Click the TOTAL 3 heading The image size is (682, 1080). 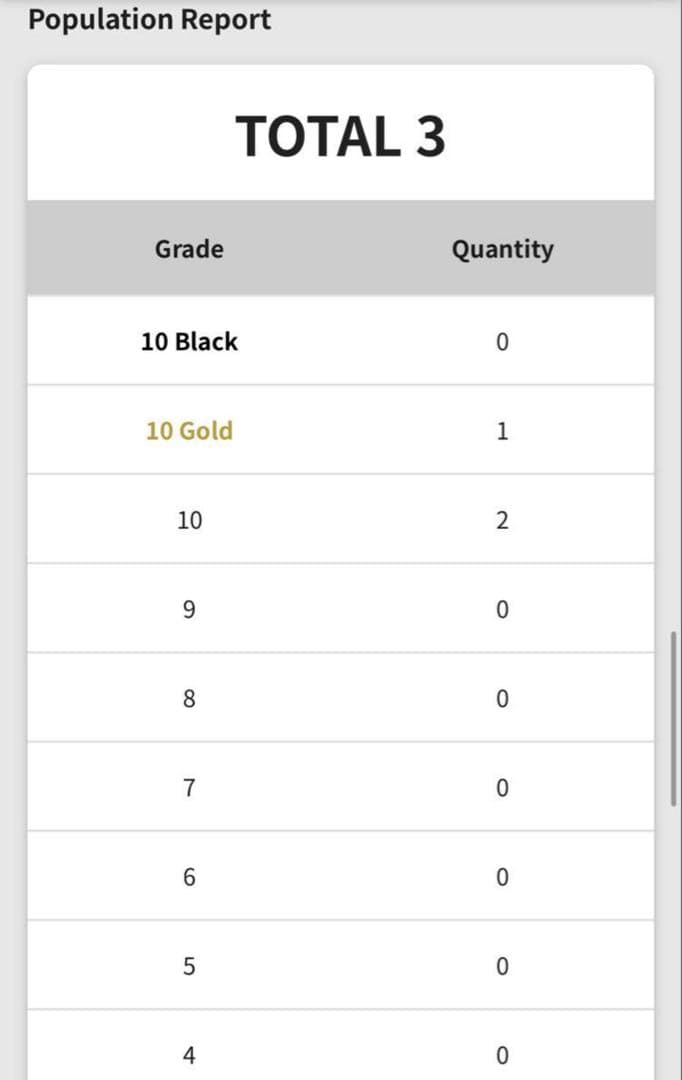point(341,136)
